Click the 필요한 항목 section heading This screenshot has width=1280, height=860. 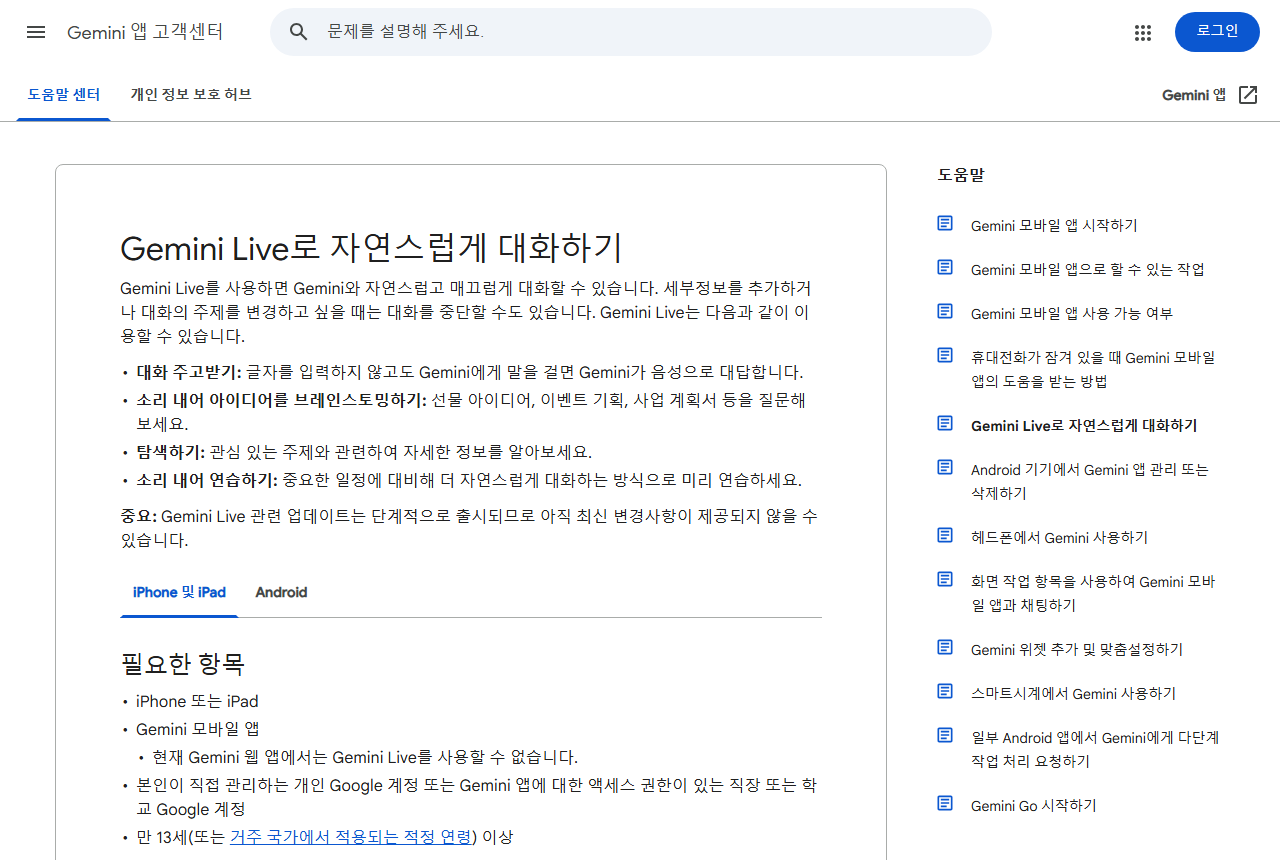pos(183,664)
